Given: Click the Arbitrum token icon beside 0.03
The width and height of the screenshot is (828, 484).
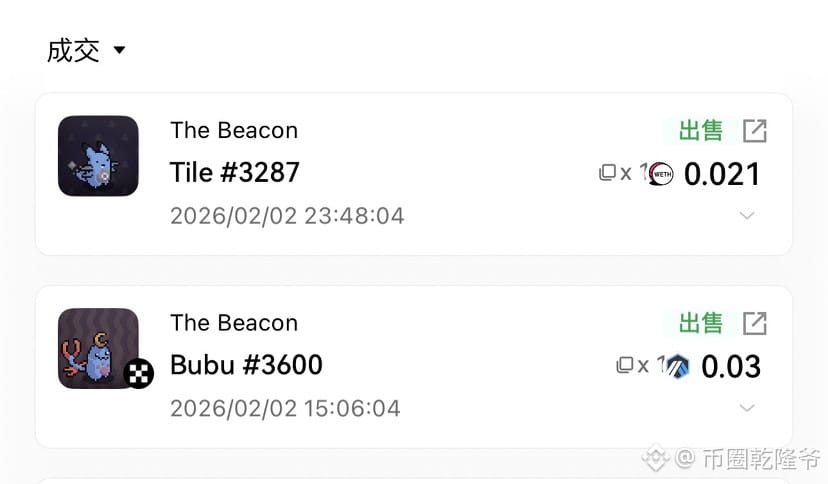Looking at the screenshot, I should 679,366.
